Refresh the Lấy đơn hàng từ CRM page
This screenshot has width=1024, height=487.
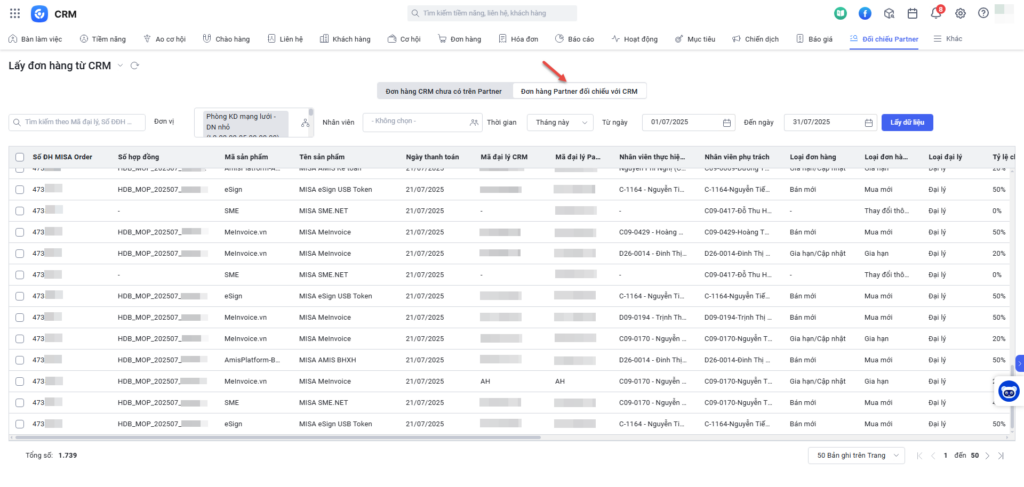(x=134, y=66)
